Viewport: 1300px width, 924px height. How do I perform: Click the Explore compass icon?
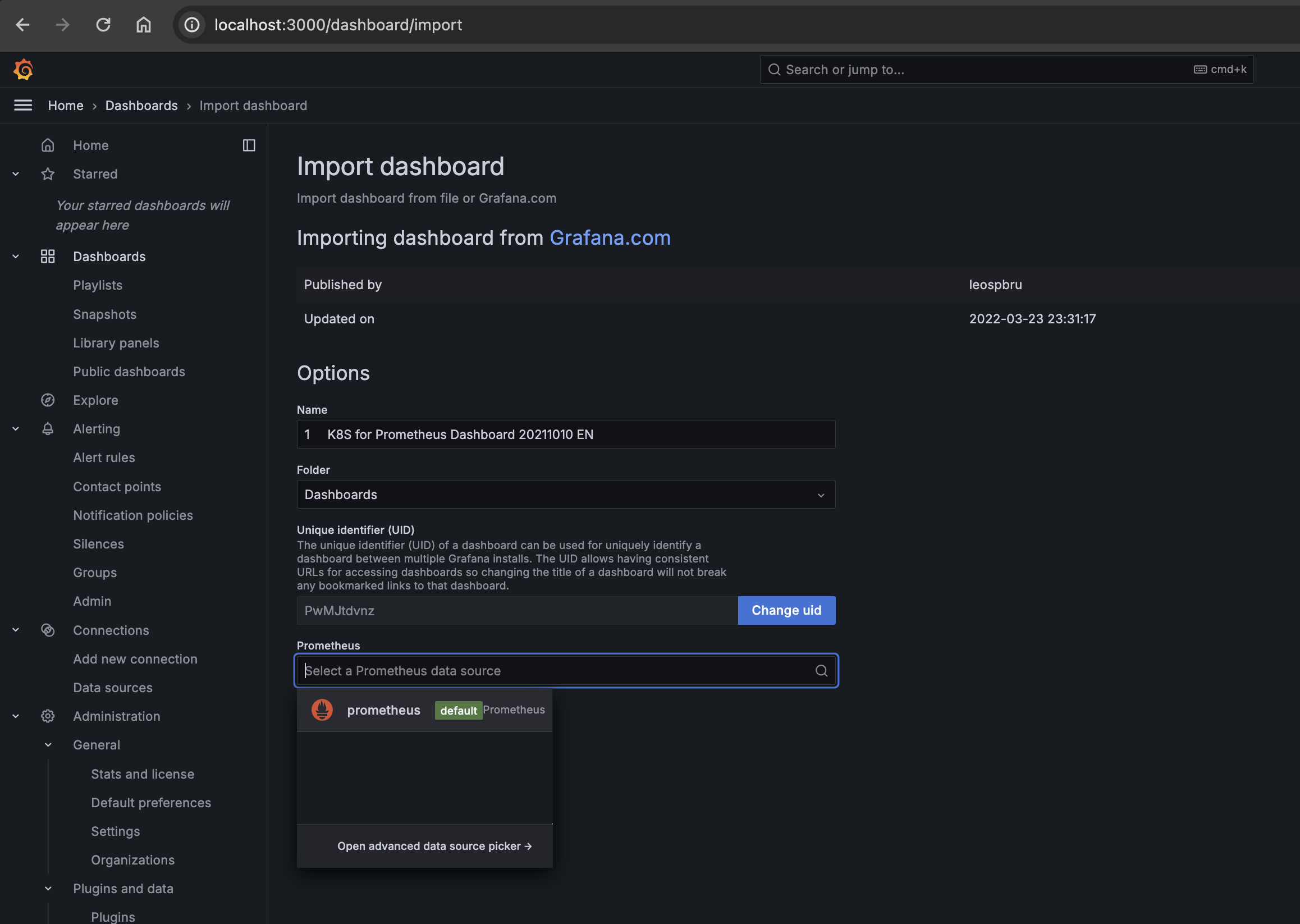coord(48,400)
